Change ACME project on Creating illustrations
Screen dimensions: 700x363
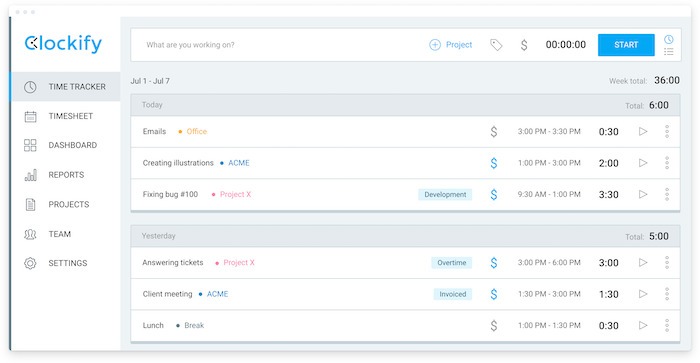click(x=235, y=163)
